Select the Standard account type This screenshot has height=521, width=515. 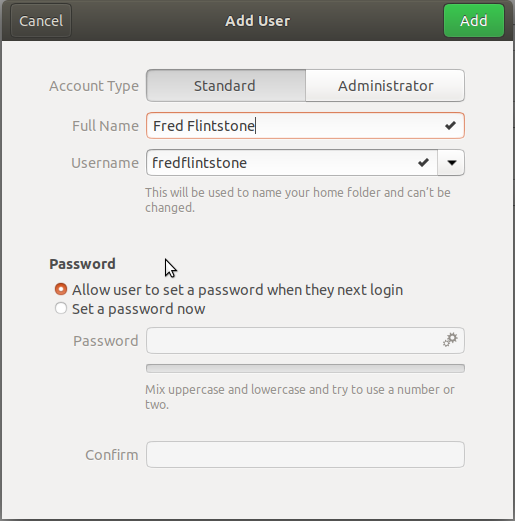[226, 86]
